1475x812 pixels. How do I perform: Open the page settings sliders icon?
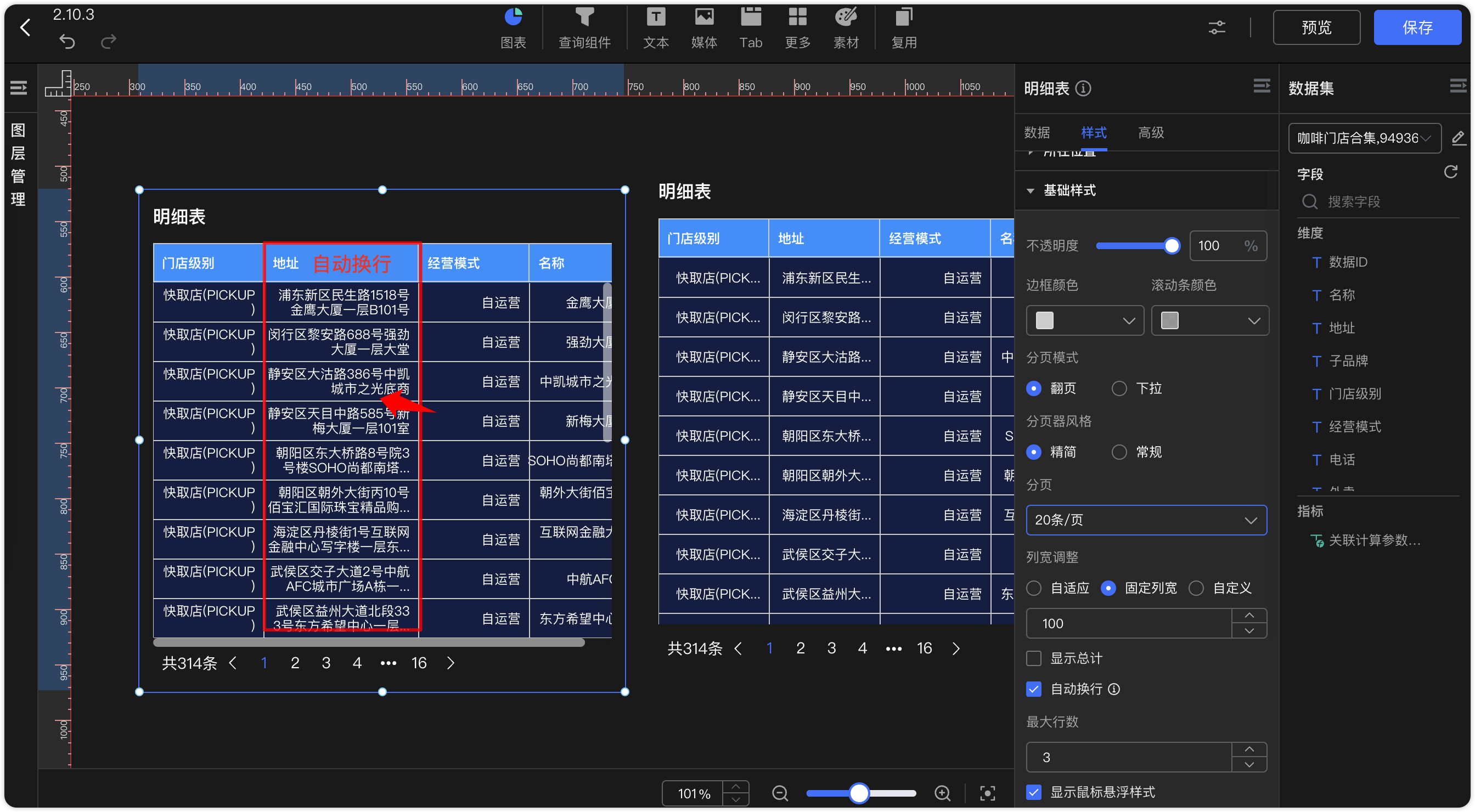(1217, 27)
